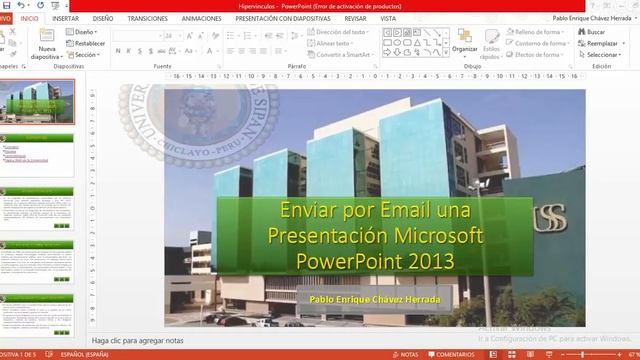Toggle bold with the N button
This screenshot has width=640, height=360.
[x=118, y=51]
